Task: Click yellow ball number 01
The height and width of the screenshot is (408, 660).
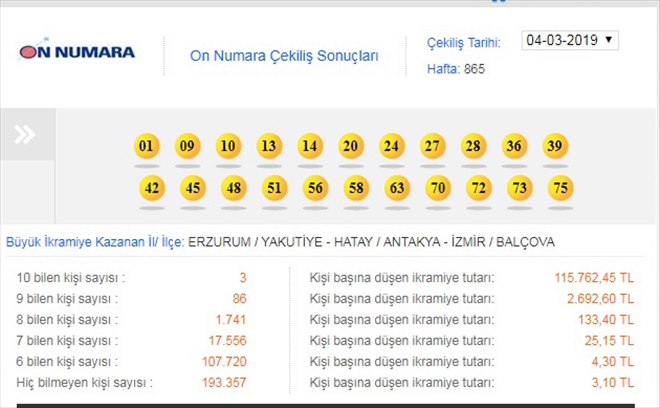Action: click(147, 147)
